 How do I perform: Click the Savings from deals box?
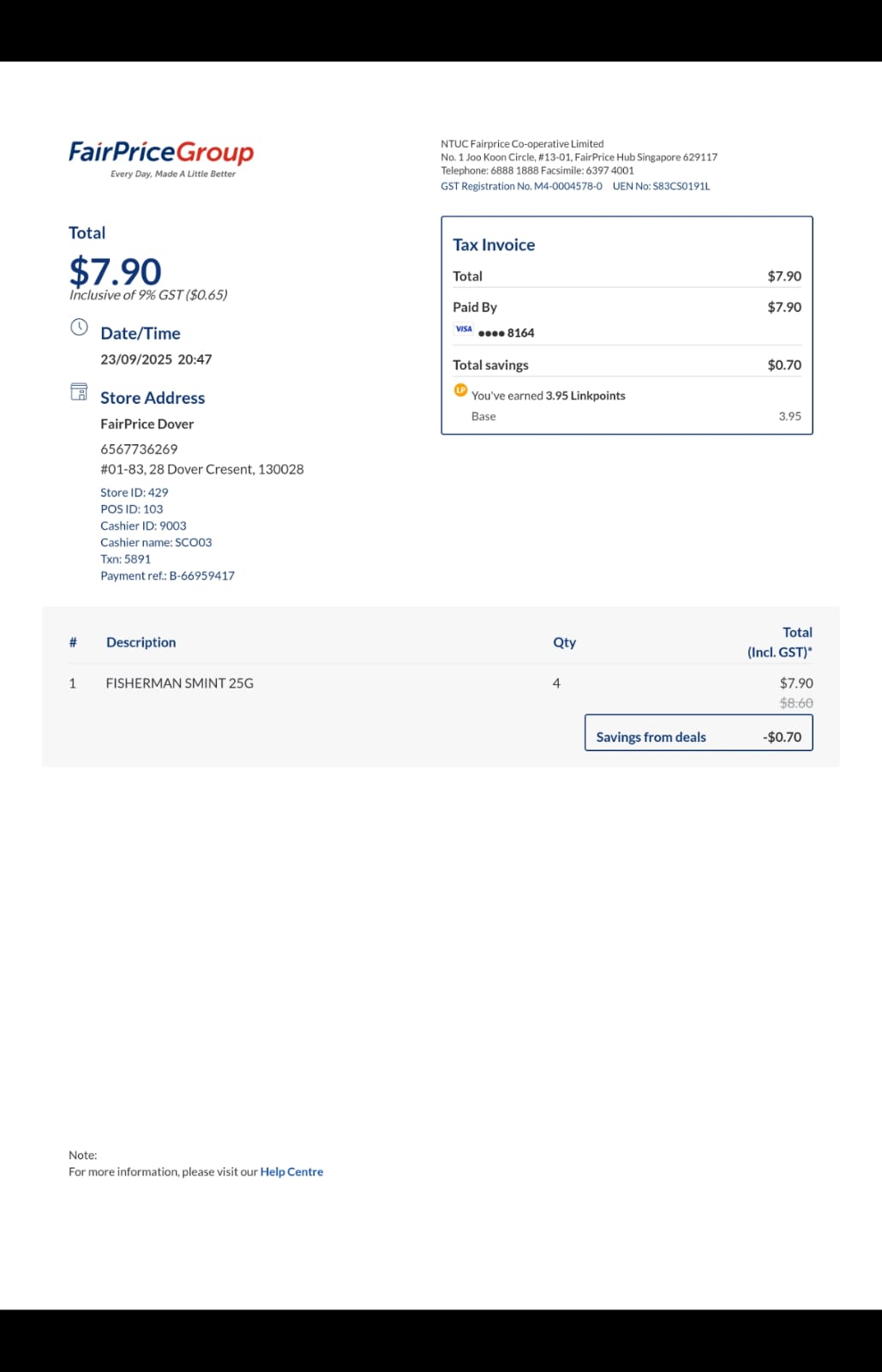(699, 733)
